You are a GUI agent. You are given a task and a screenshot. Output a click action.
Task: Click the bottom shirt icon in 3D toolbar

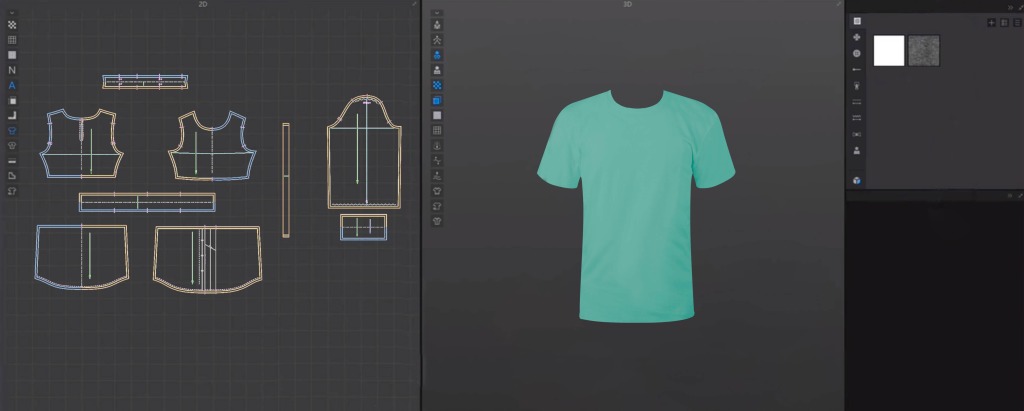437,221
